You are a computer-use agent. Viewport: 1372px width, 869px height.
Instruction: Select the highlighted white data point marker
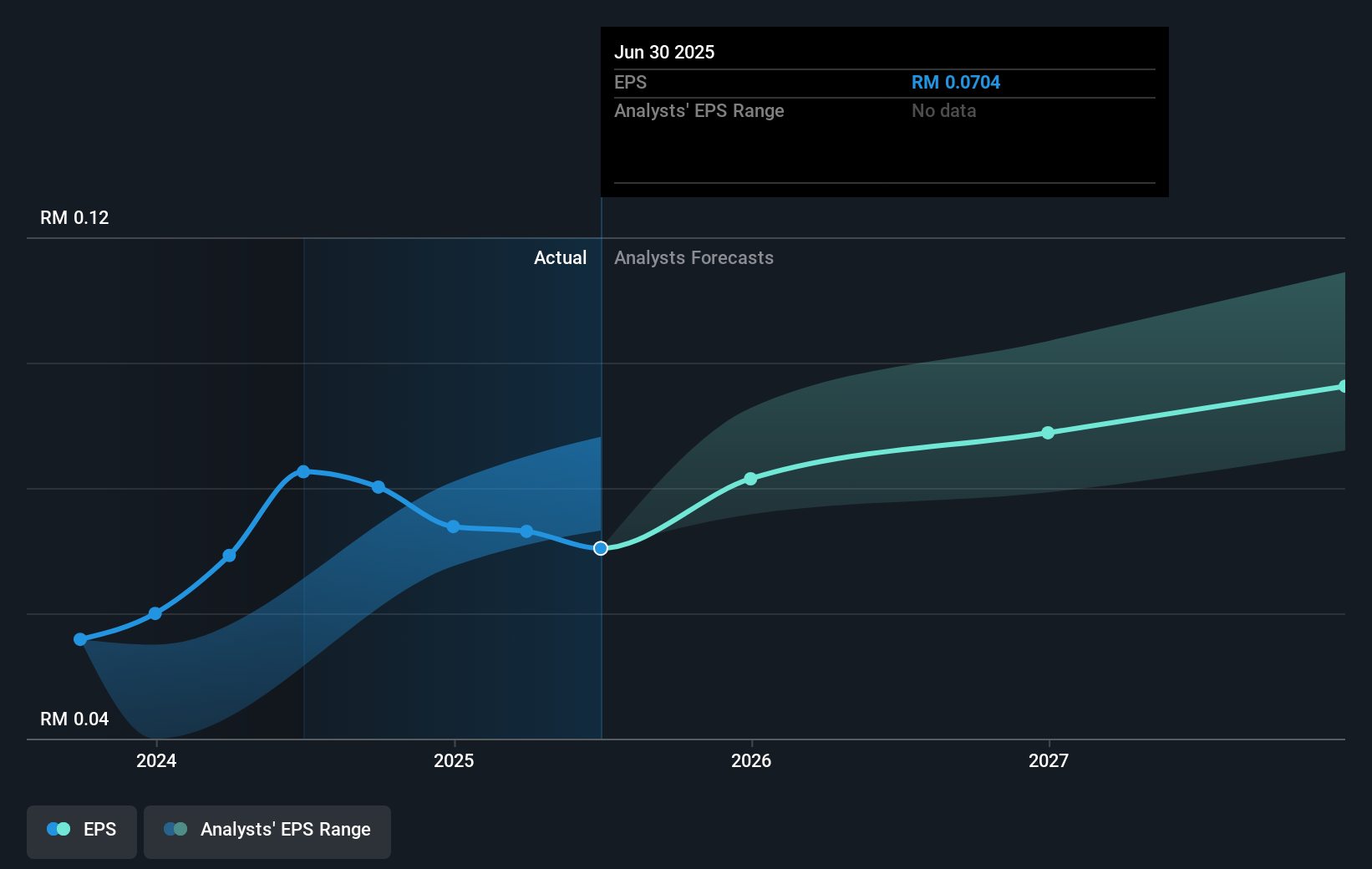point(600,548)
